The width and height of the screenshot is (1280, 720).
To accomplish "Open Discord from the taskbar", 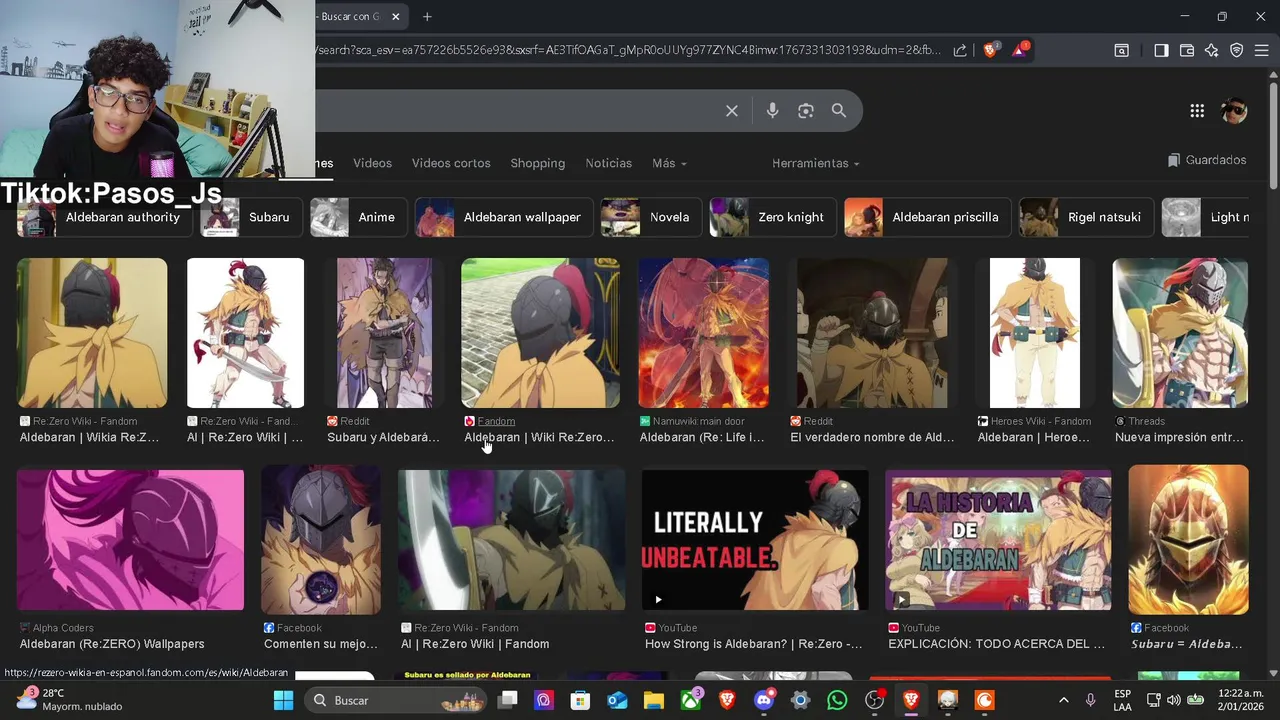I will [764, 700].
